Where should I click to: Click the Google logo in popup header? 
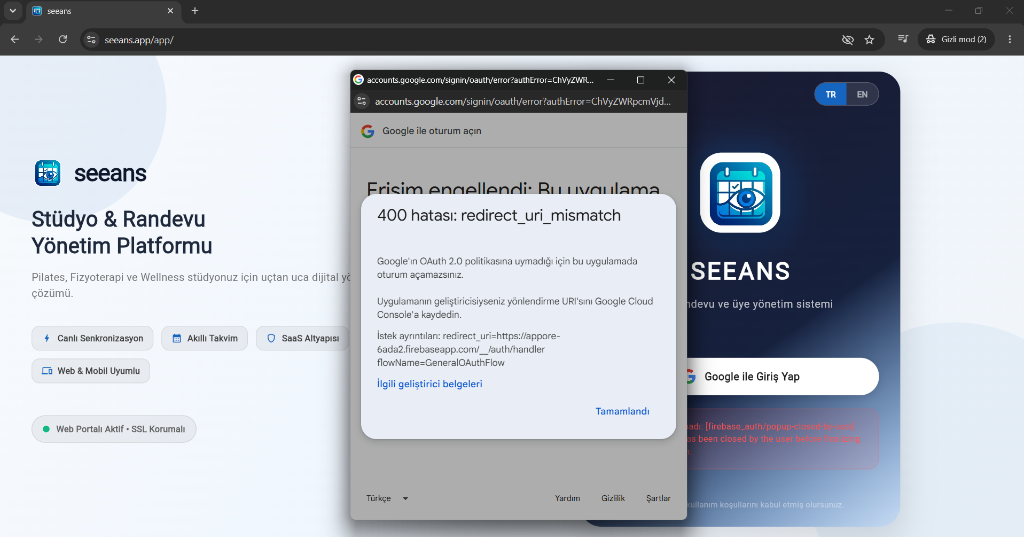pos(368,131)
